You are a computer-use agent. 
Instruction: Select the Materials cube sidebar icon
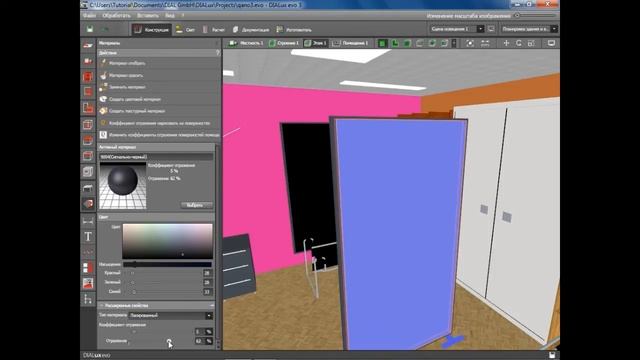(x=88, y=203)
